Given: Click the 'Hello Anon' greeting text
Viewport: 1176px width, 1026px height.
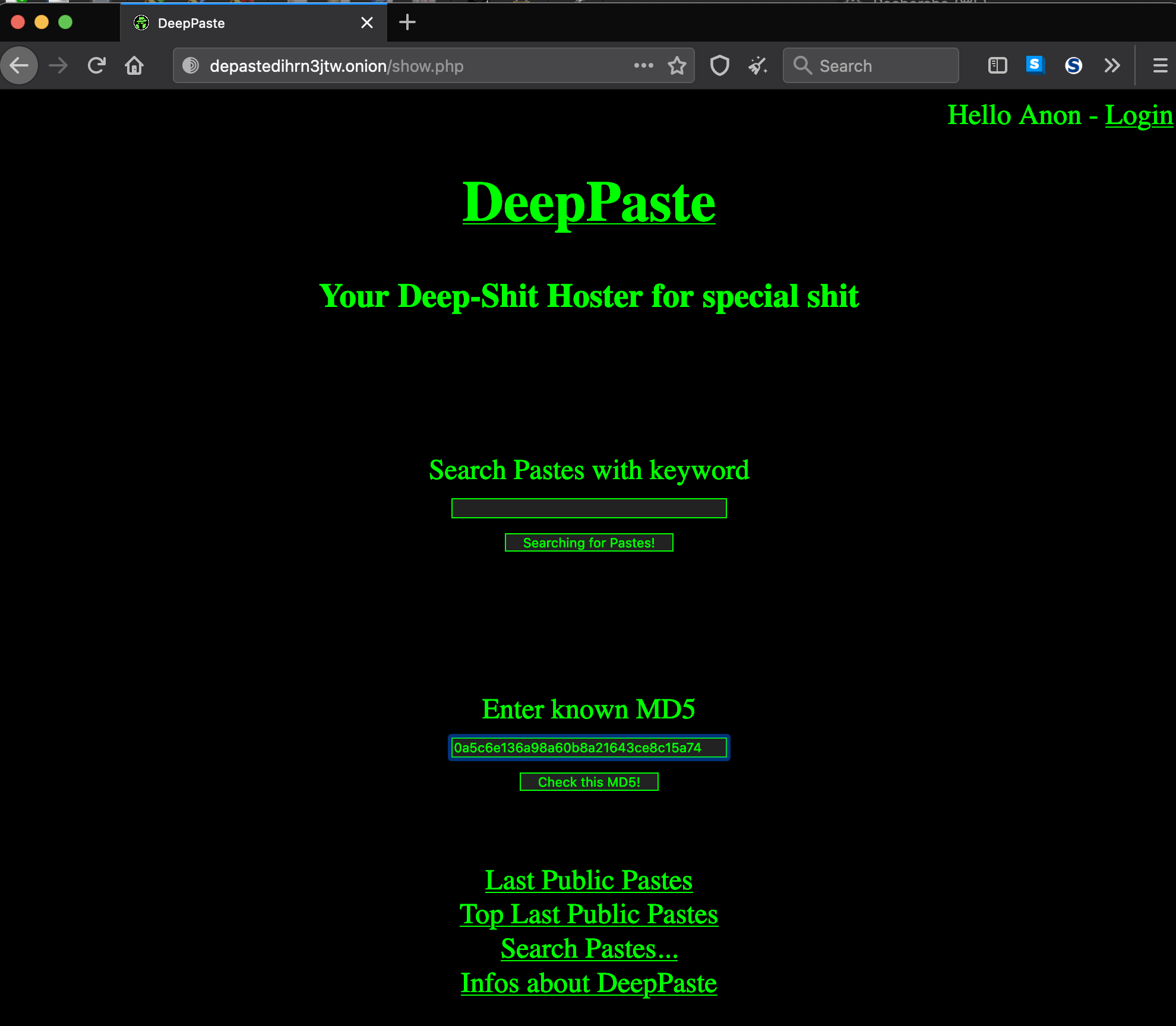Looking at the screenshot, I should (x=1014, y=115).
